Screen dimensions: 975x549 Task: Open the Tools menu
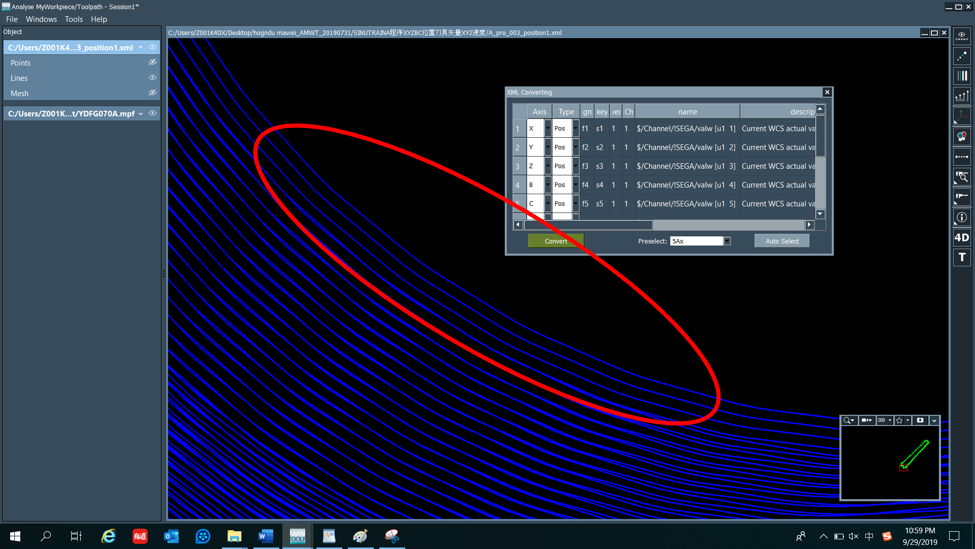point(73,19)
